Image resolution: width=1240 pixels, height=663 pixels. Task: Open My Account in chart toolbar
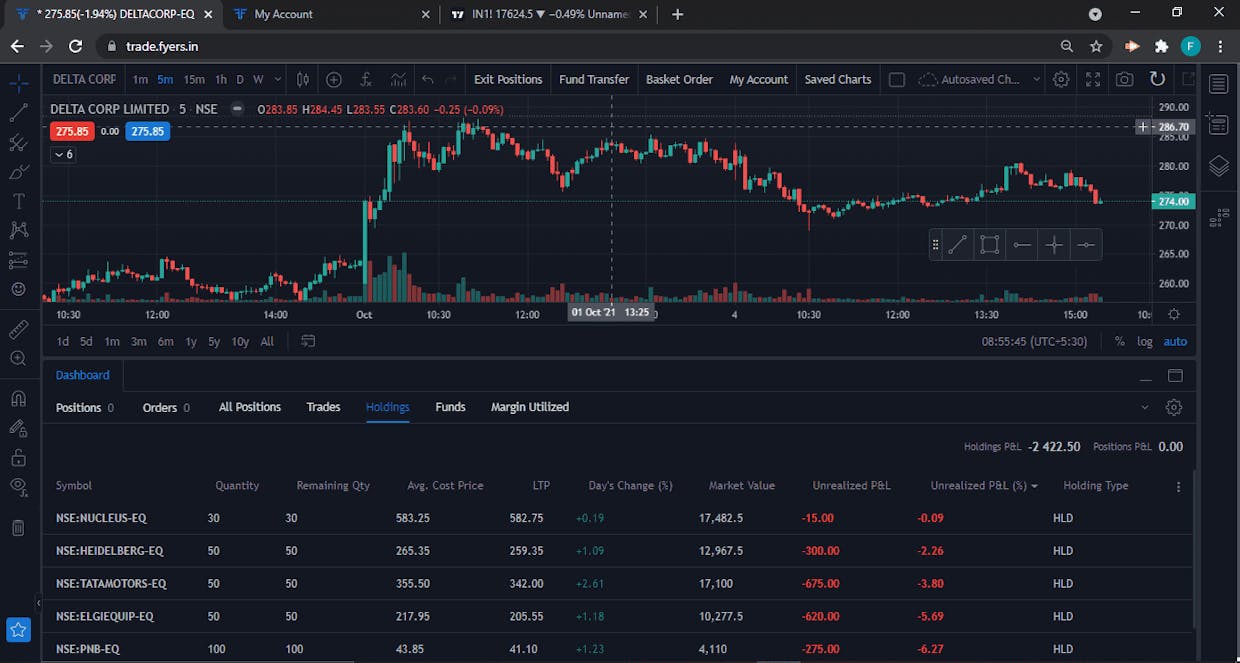[759, 79]
